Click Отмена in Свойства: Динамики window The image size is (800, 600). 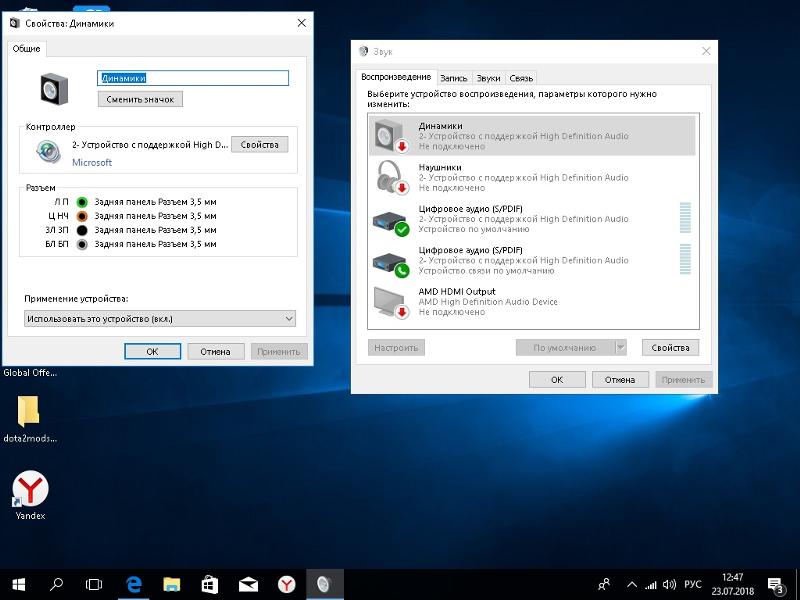point(215,352)
